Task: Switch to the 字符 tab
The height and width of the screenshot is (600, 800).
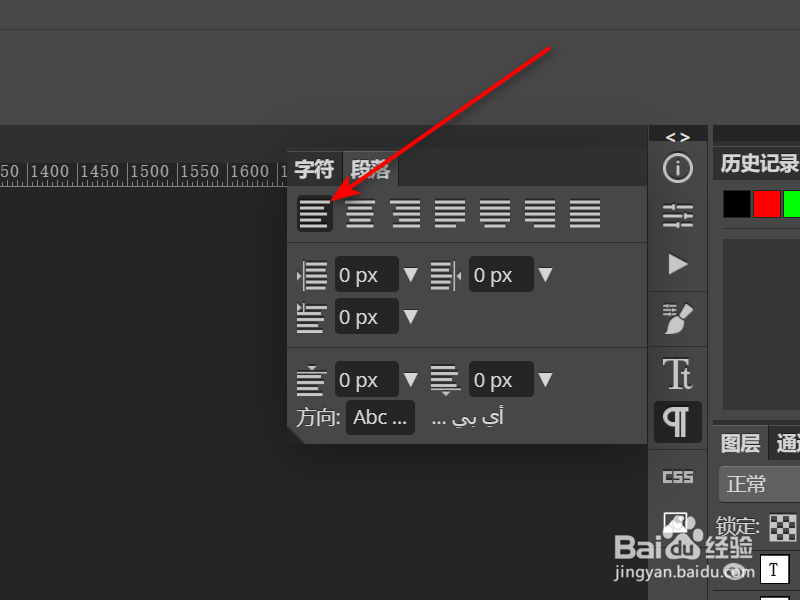Action: [314, 169]
